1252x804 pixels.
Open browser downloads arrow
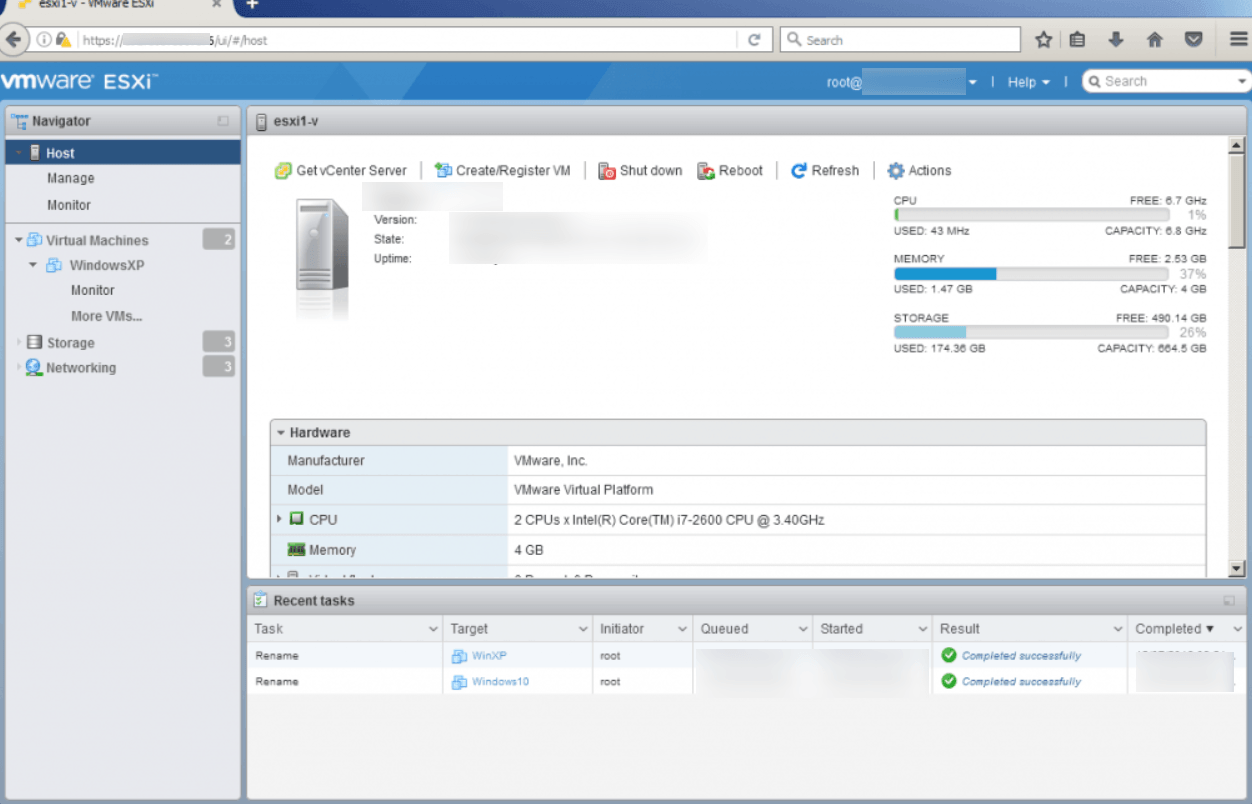click(x=1116, y=40)
